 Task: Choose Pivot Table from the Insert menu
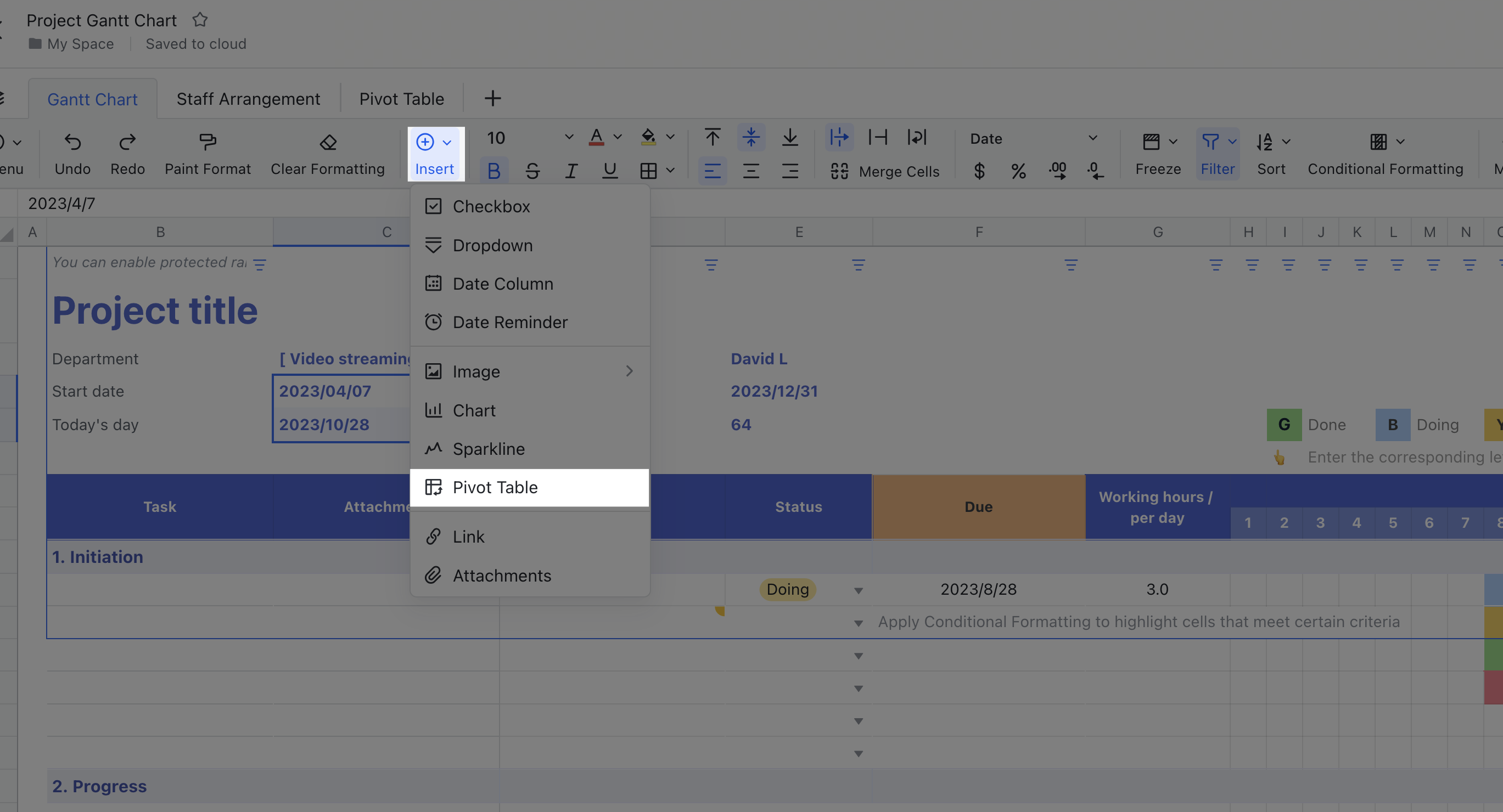pyautogui.click(x=495, y=487)
